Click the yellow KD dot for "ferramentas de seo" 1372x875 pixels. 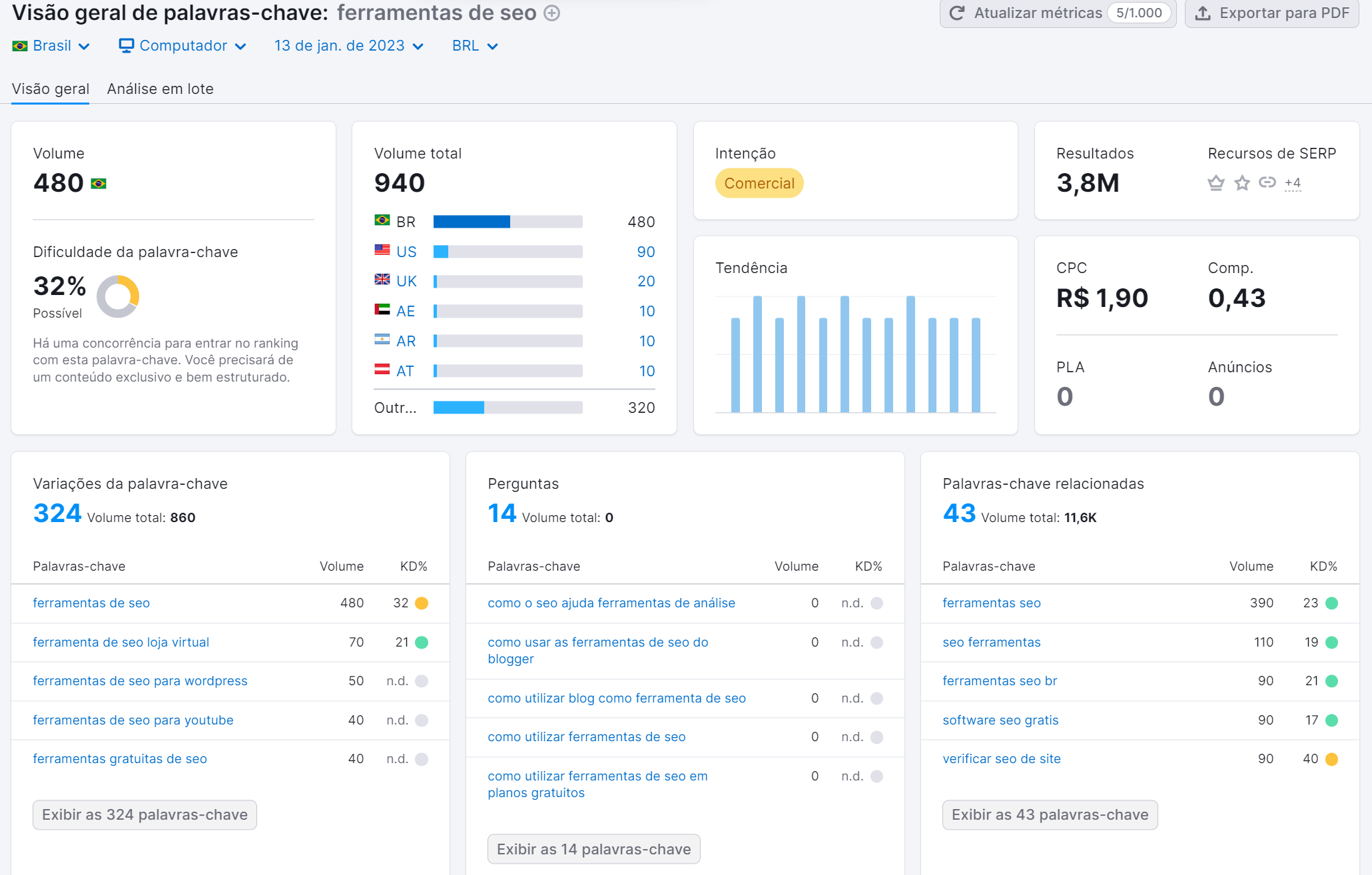coord(422,603)
